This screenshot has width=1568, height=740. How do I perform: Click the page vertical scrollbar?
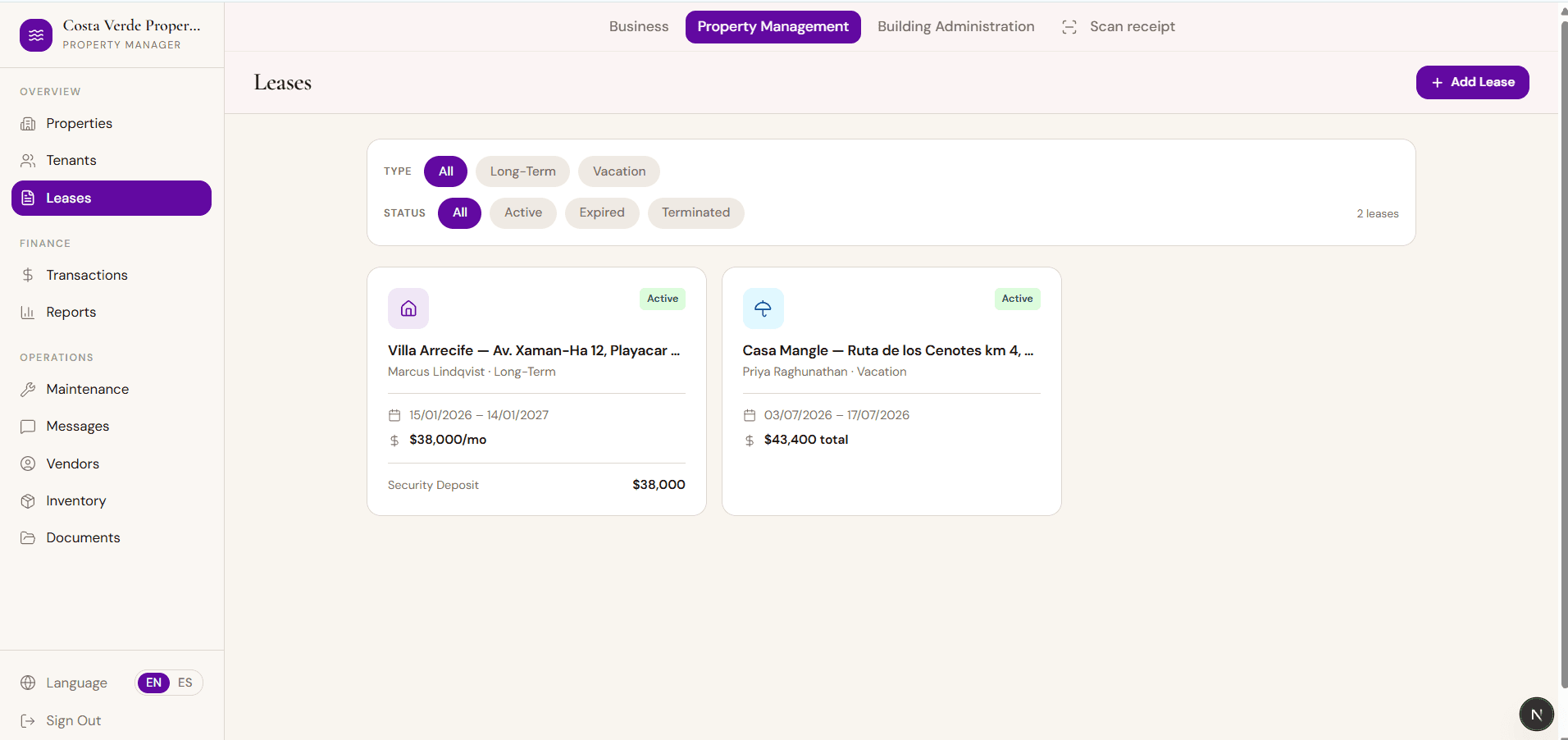click(1563, 353)
